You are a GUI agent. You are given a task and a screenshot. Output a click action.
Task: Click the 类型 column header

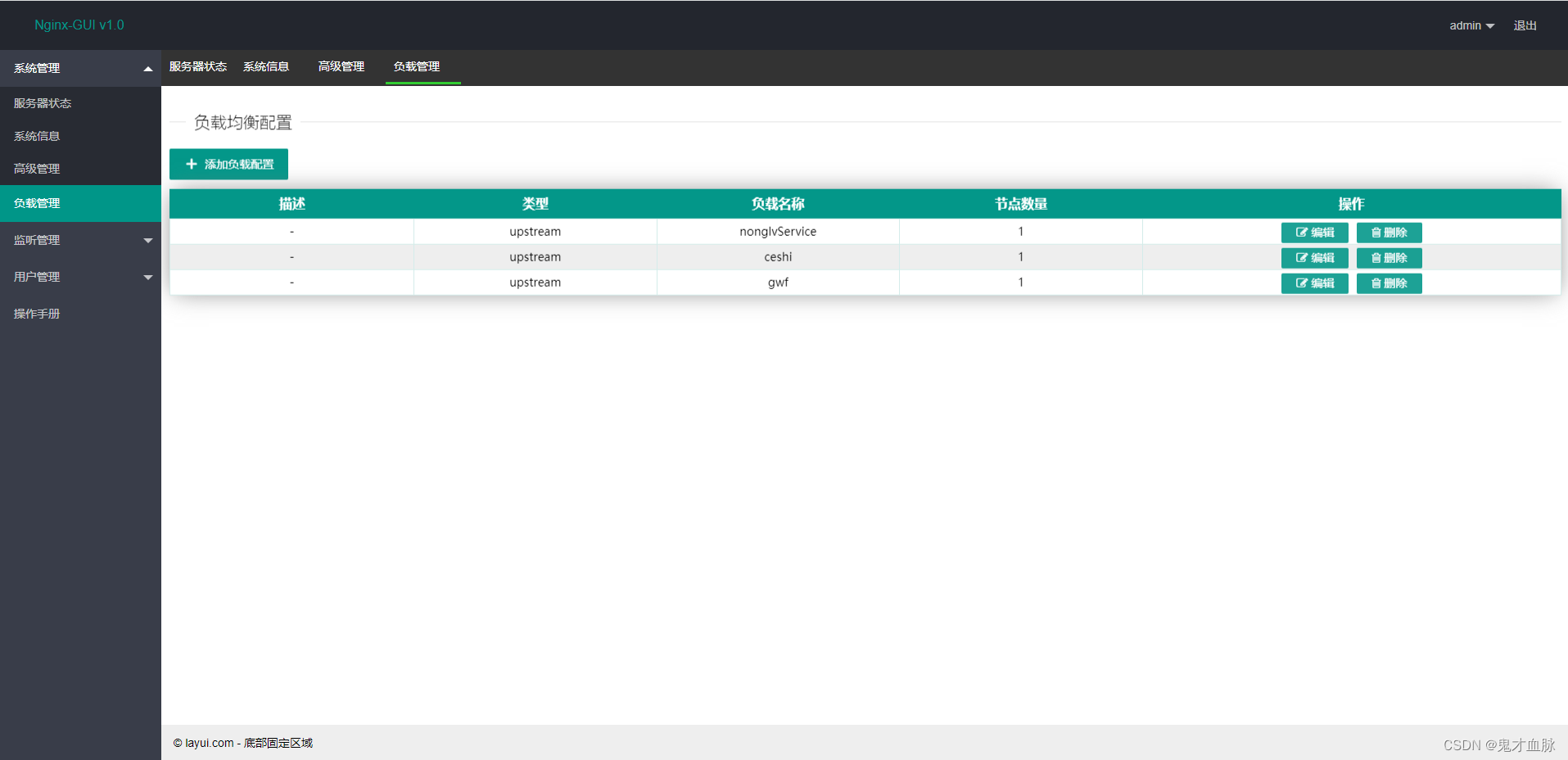tap(535, 204)
